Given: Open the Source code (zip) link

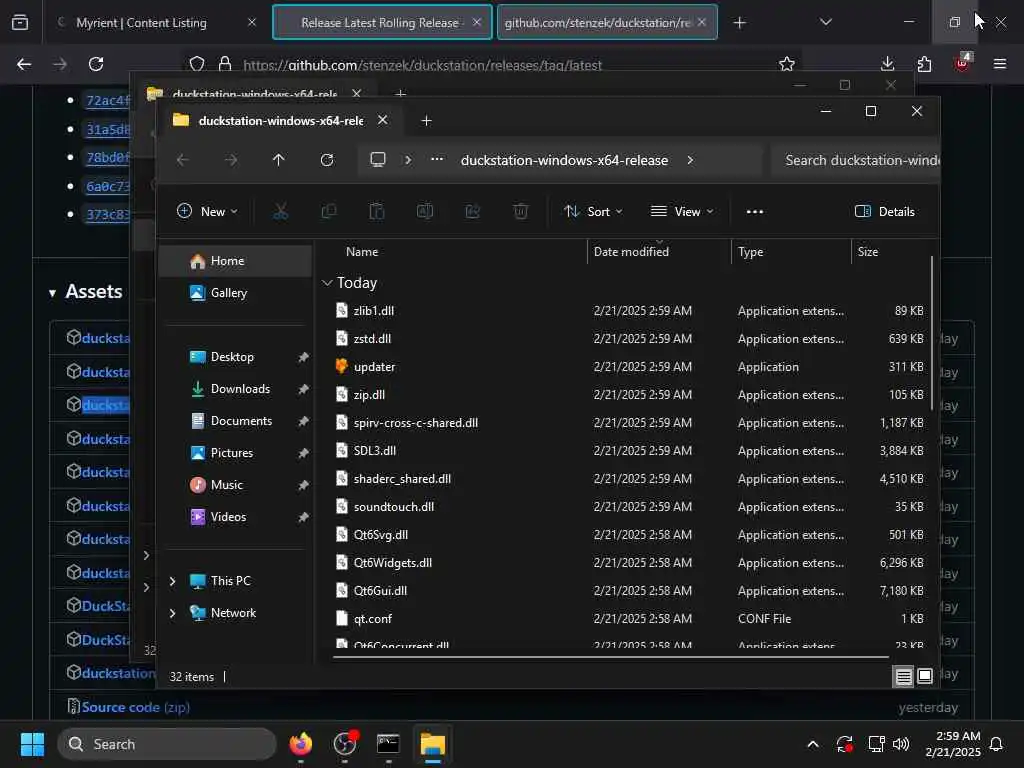Looking at the screenshot, I should pyautogui.click(x=135, y=707).
